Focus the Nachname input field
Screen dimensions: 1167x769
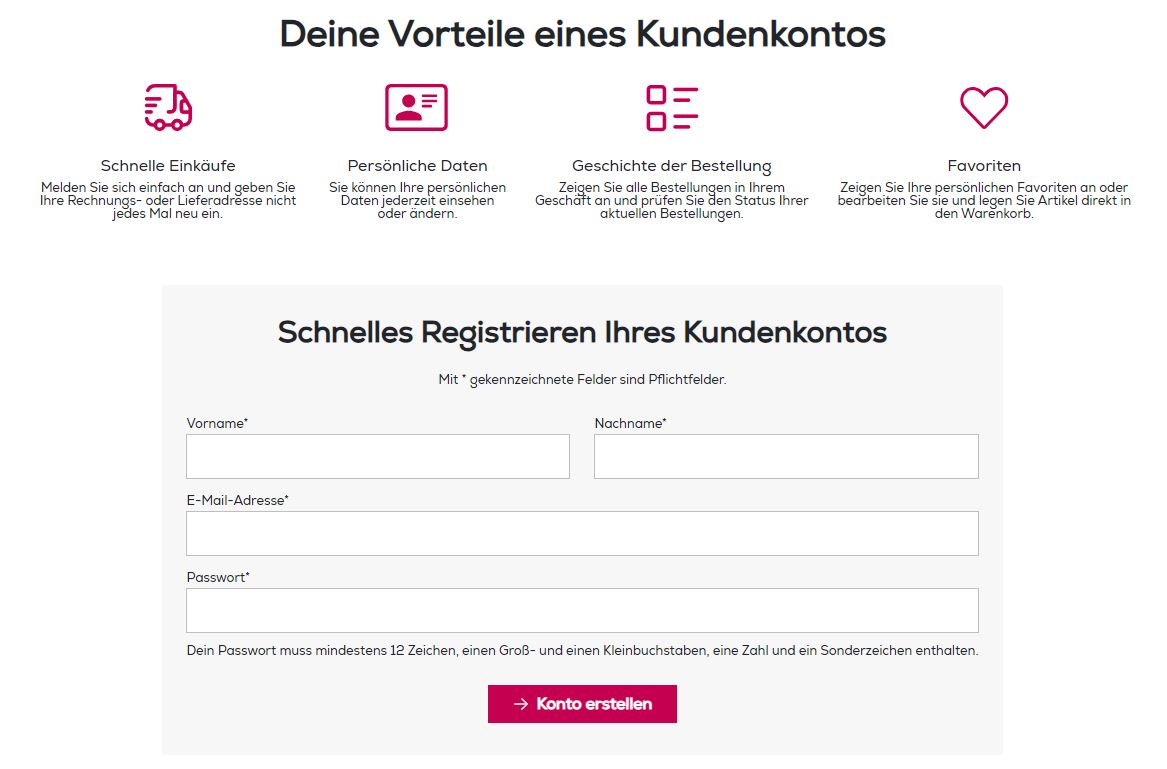786,456
